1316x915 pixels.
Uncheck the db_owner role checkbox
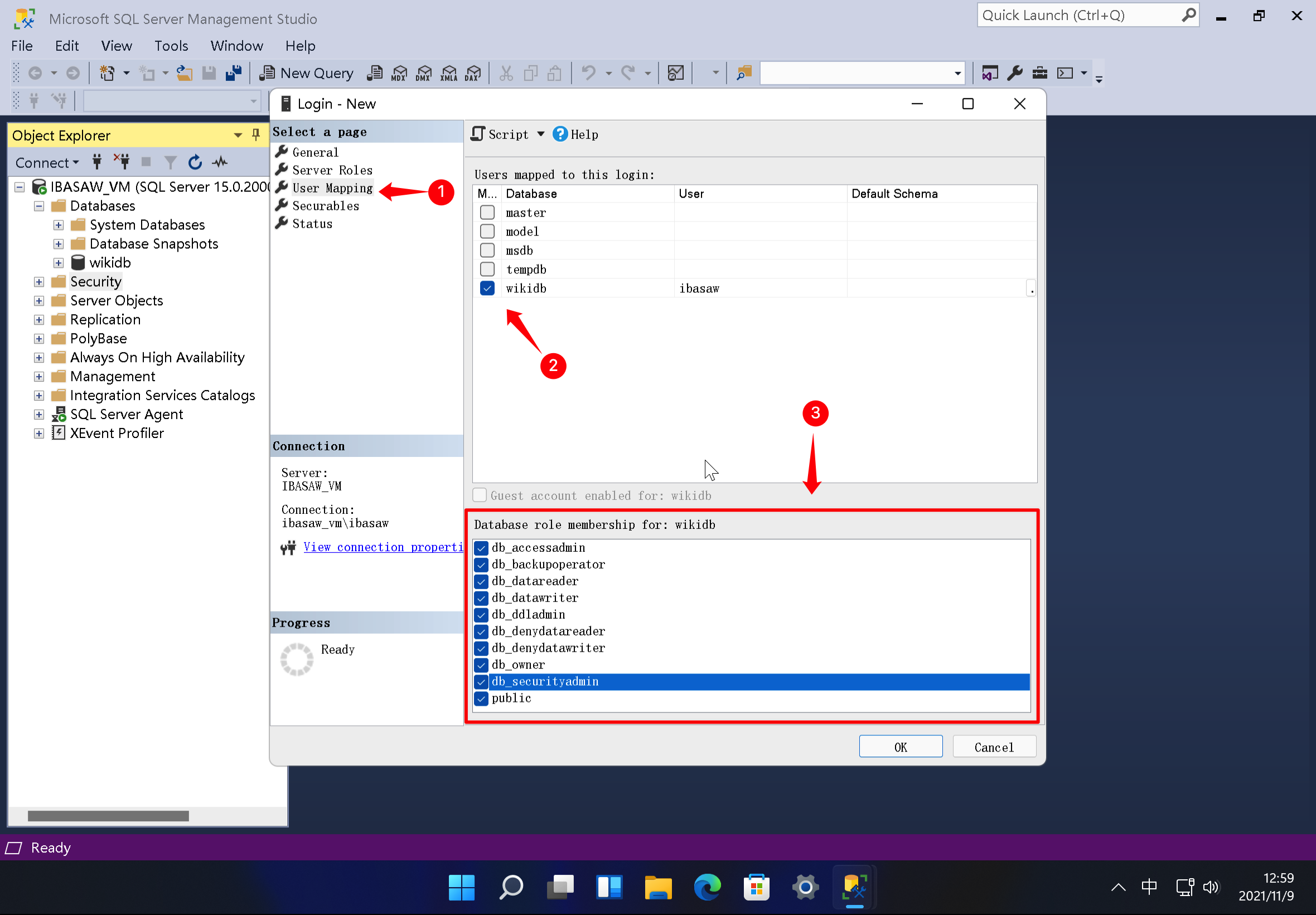pos(481,665)
